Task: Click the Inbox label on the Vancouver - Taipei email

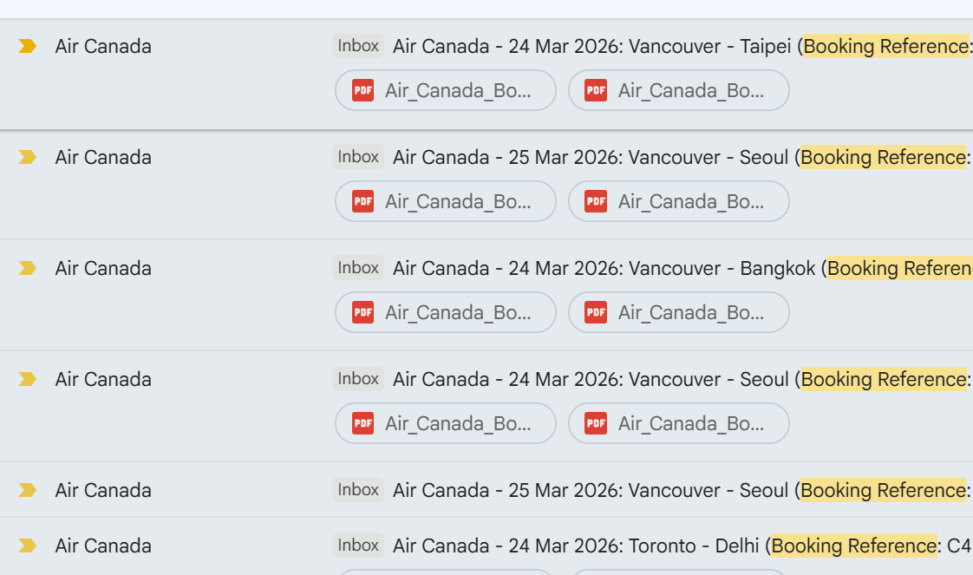Action: (358, 46)
